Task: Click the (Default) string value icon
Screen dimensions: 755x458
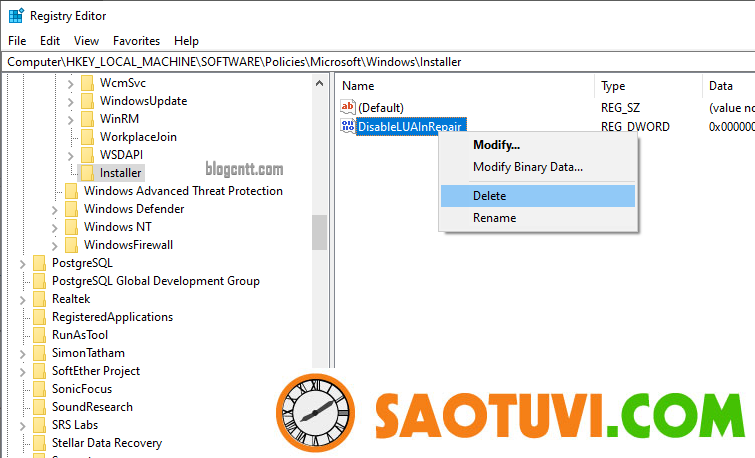Action: [x=348, y=107]
